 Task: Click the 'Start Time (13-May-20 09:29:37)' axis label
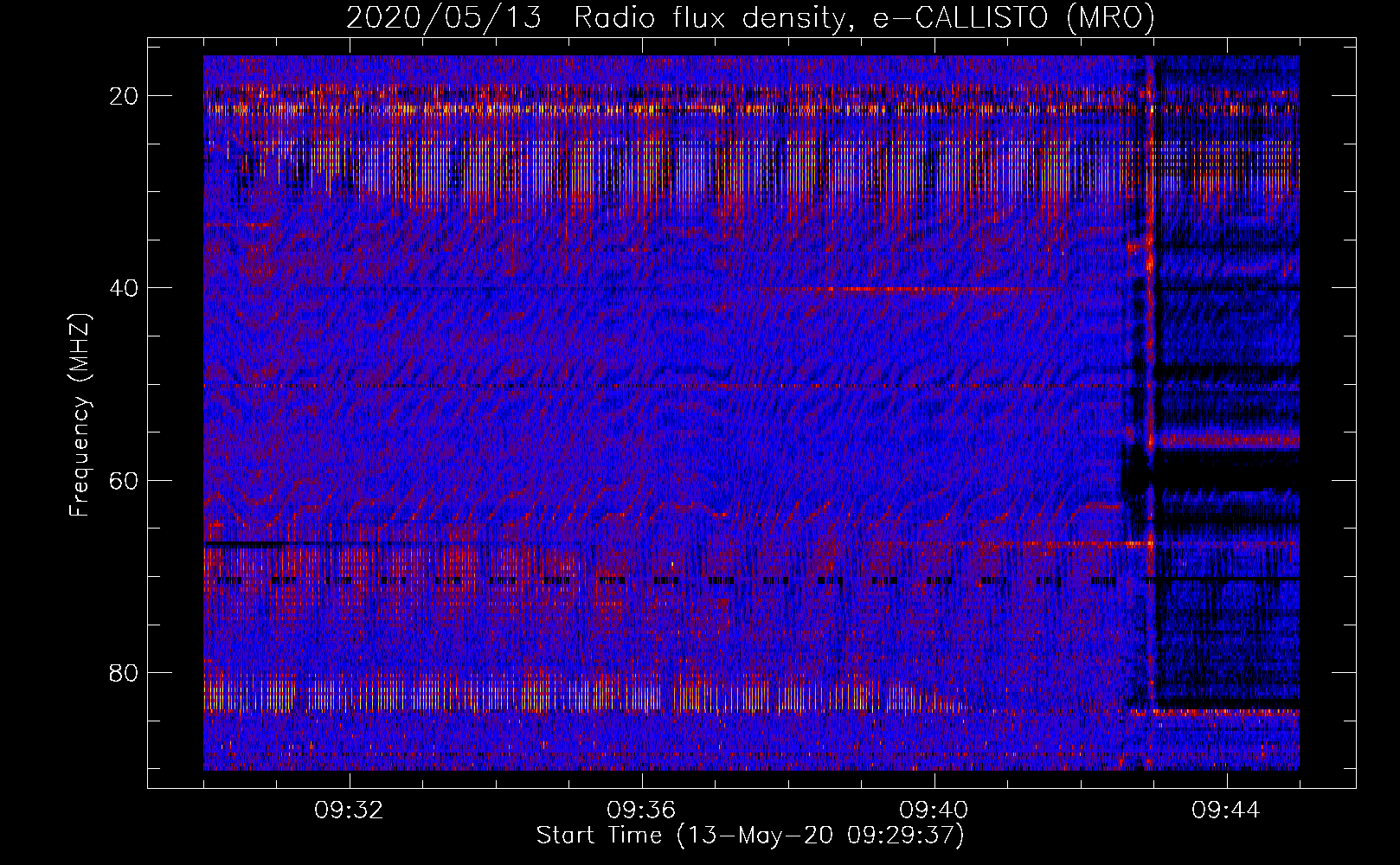750,836
